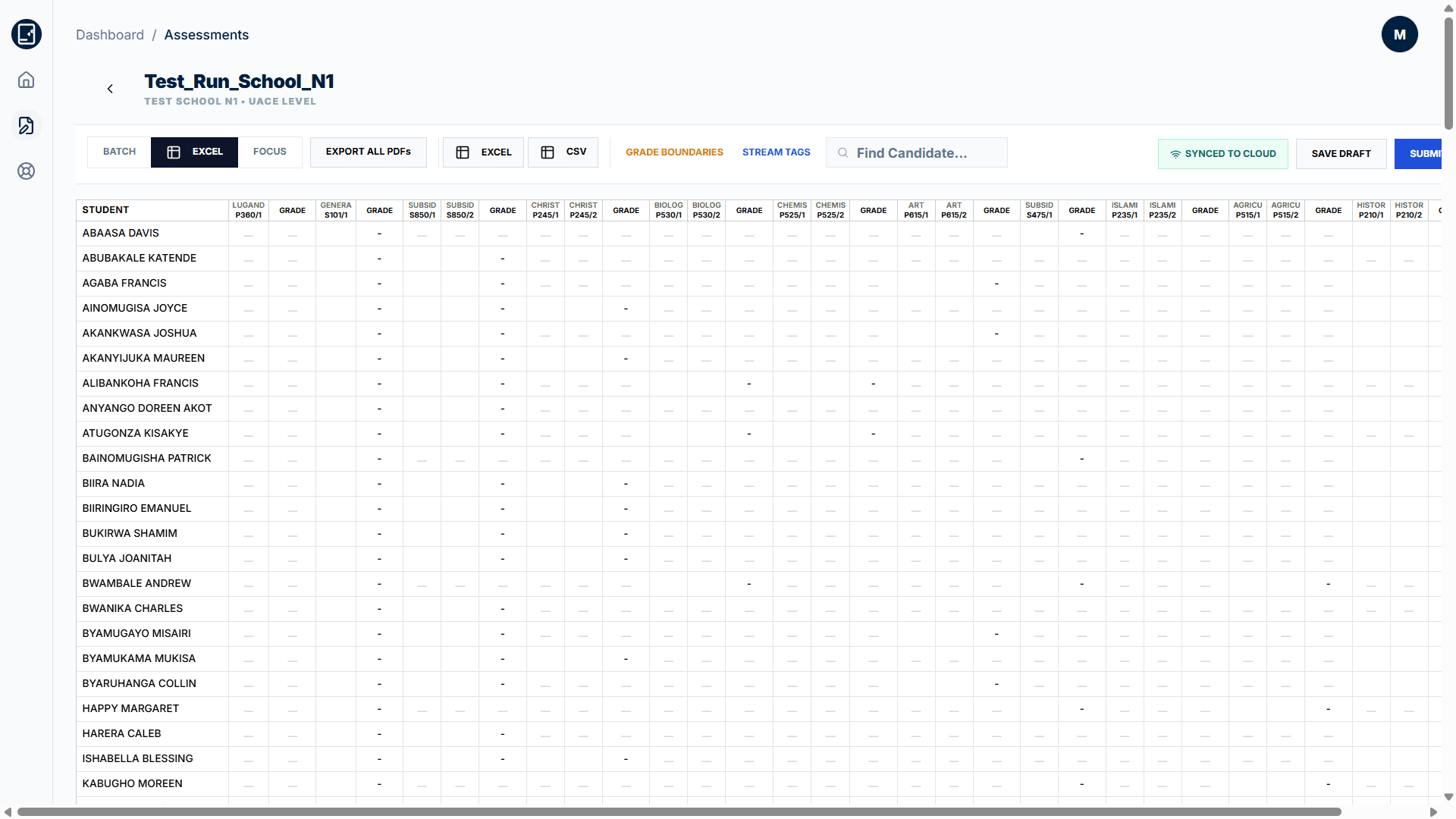Select student KABUGHO MOREEN
This screenshot has height=819, width=1456.
click(133, 784)
